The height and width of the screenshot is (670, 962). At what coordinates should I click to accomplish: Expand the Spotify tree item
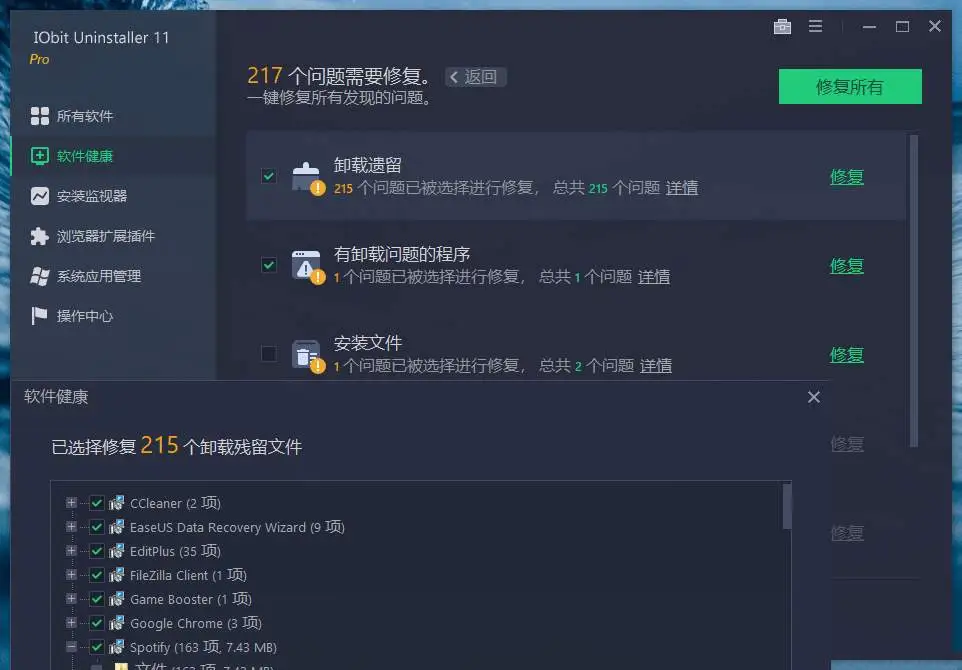[70, 647]
